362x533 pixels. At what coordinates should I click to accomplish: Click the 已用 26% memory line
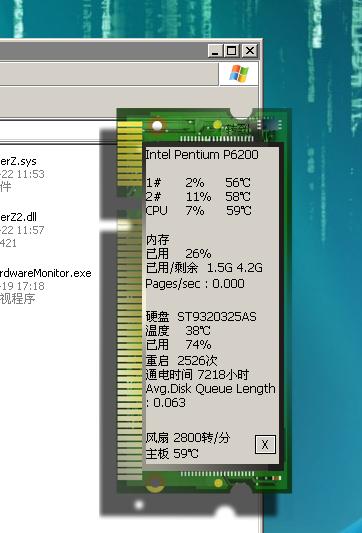(178, 254)
